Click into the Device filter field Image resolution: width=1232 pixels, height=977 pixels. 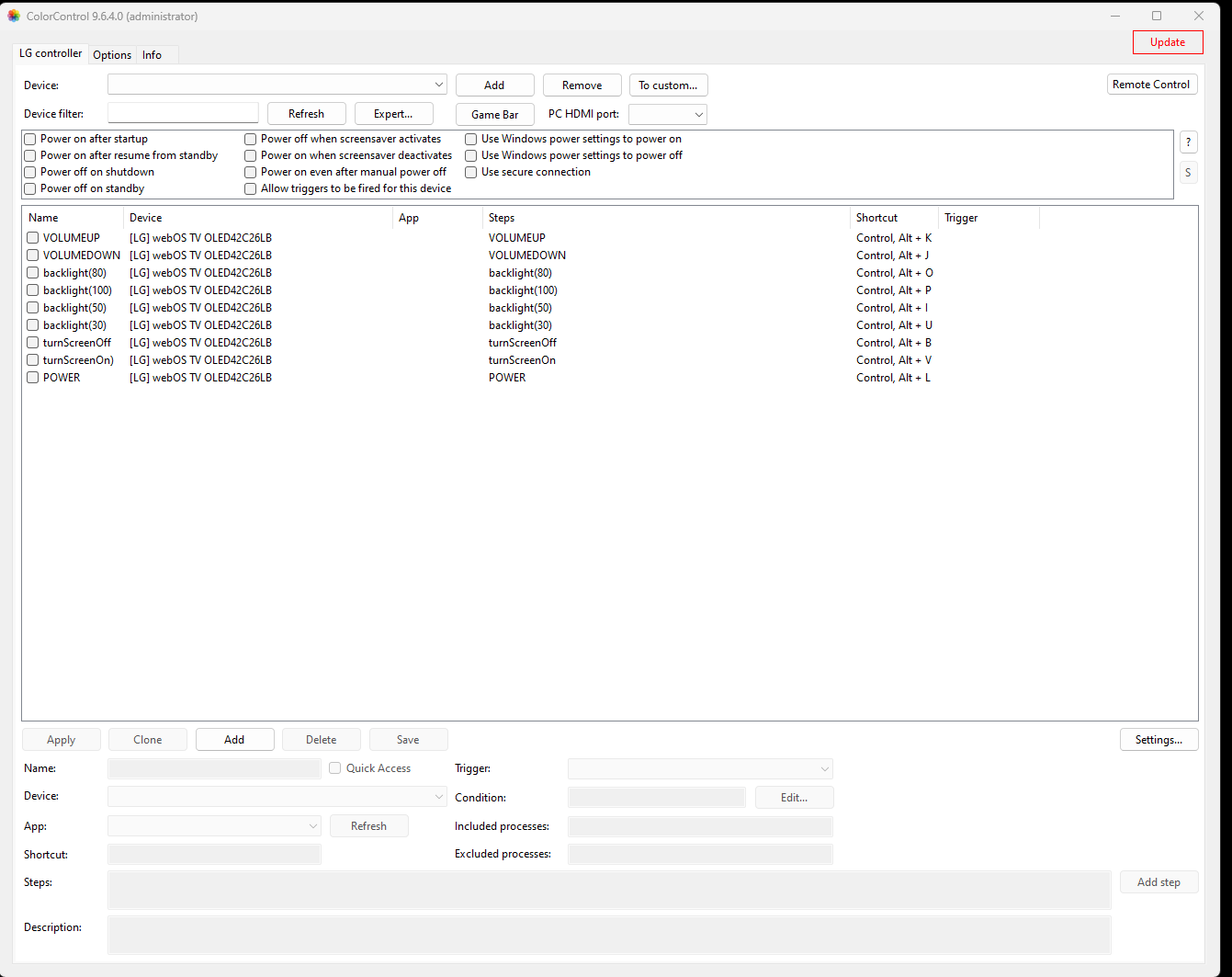point(183,113)
